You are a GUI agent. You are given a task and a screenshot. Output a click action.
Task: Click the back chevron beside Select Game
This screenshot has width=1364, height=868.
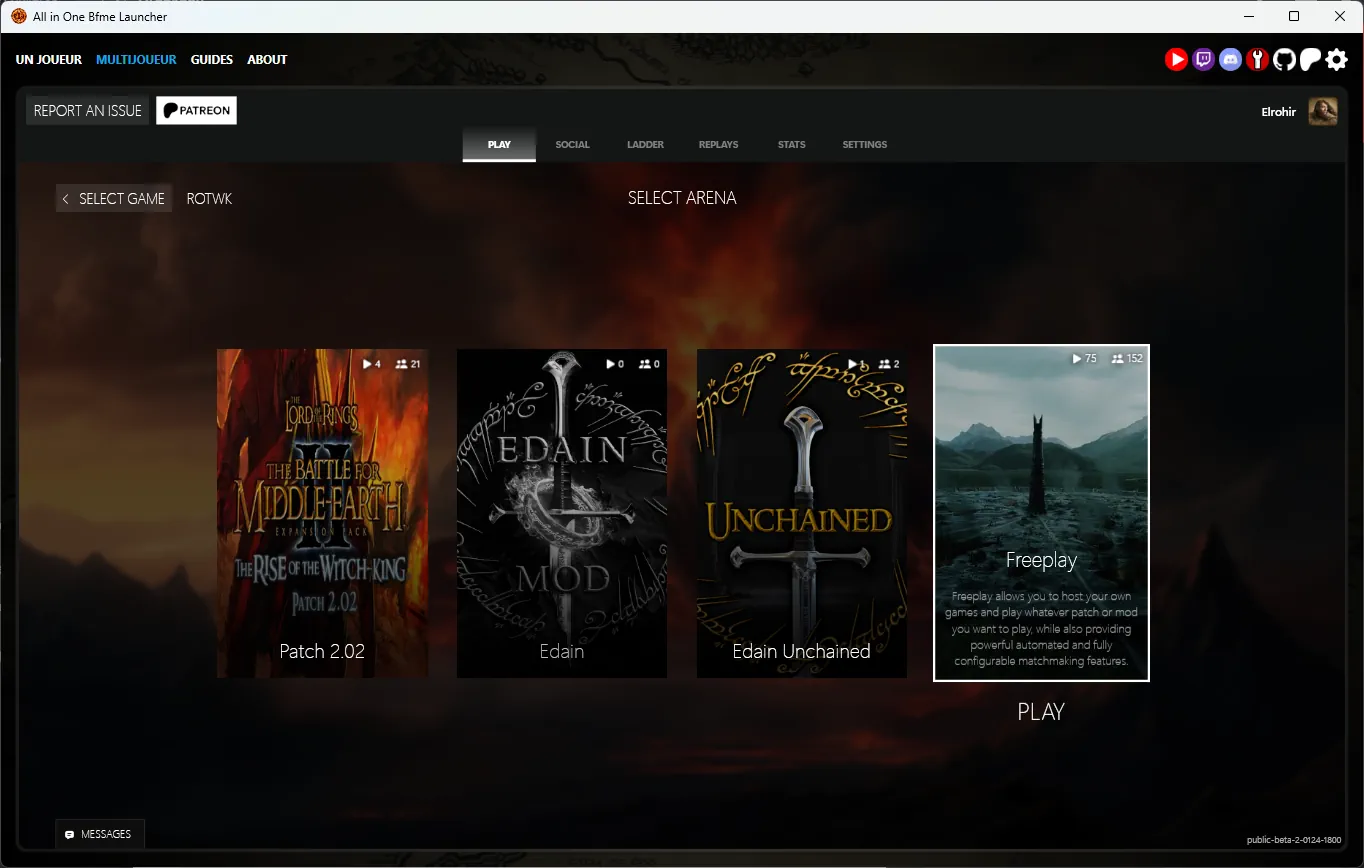(x=66, y=199)
